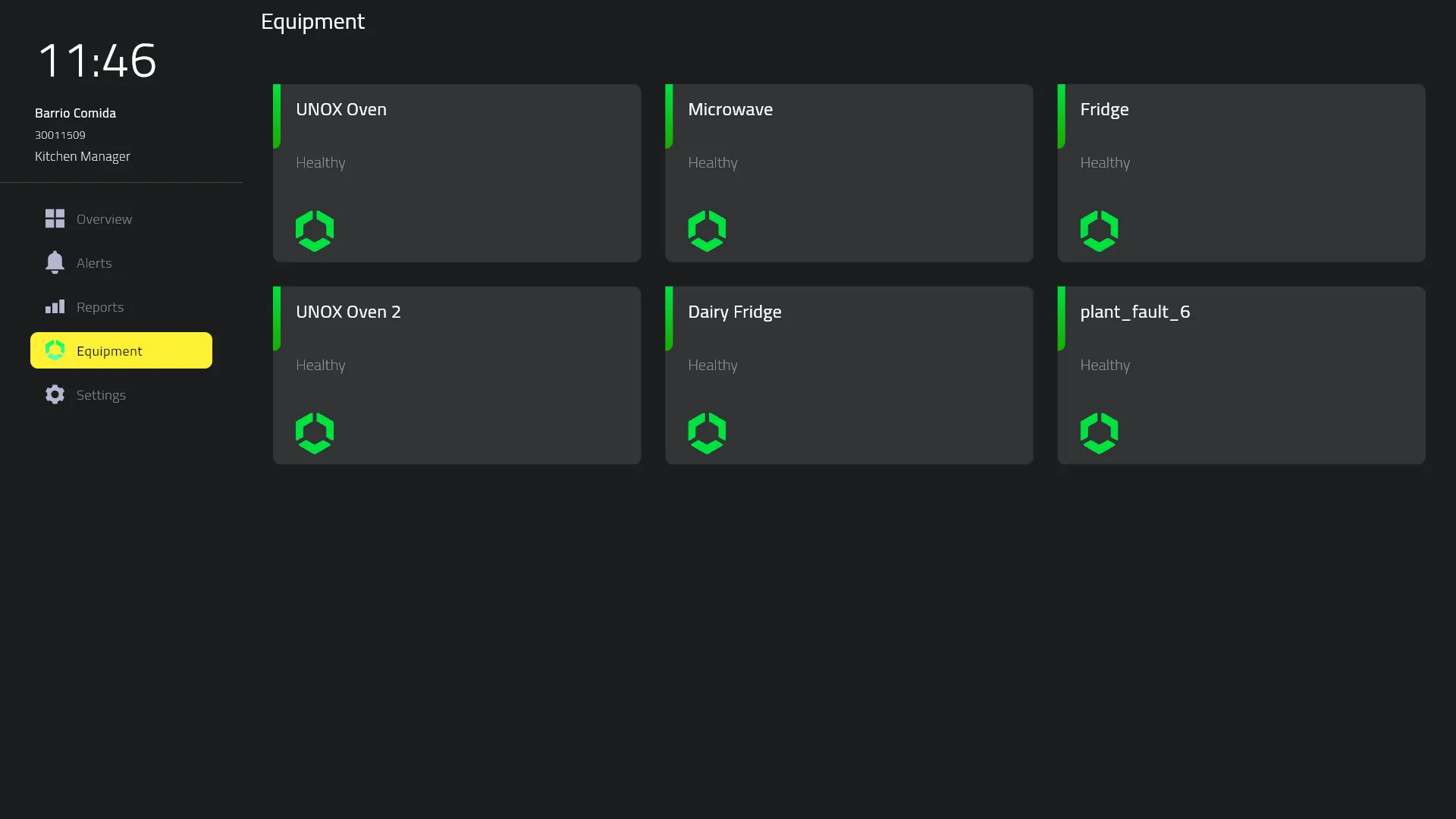Select the highlighted Equipment menu item
Viewport: 1456px width, 819px height.
109,350
